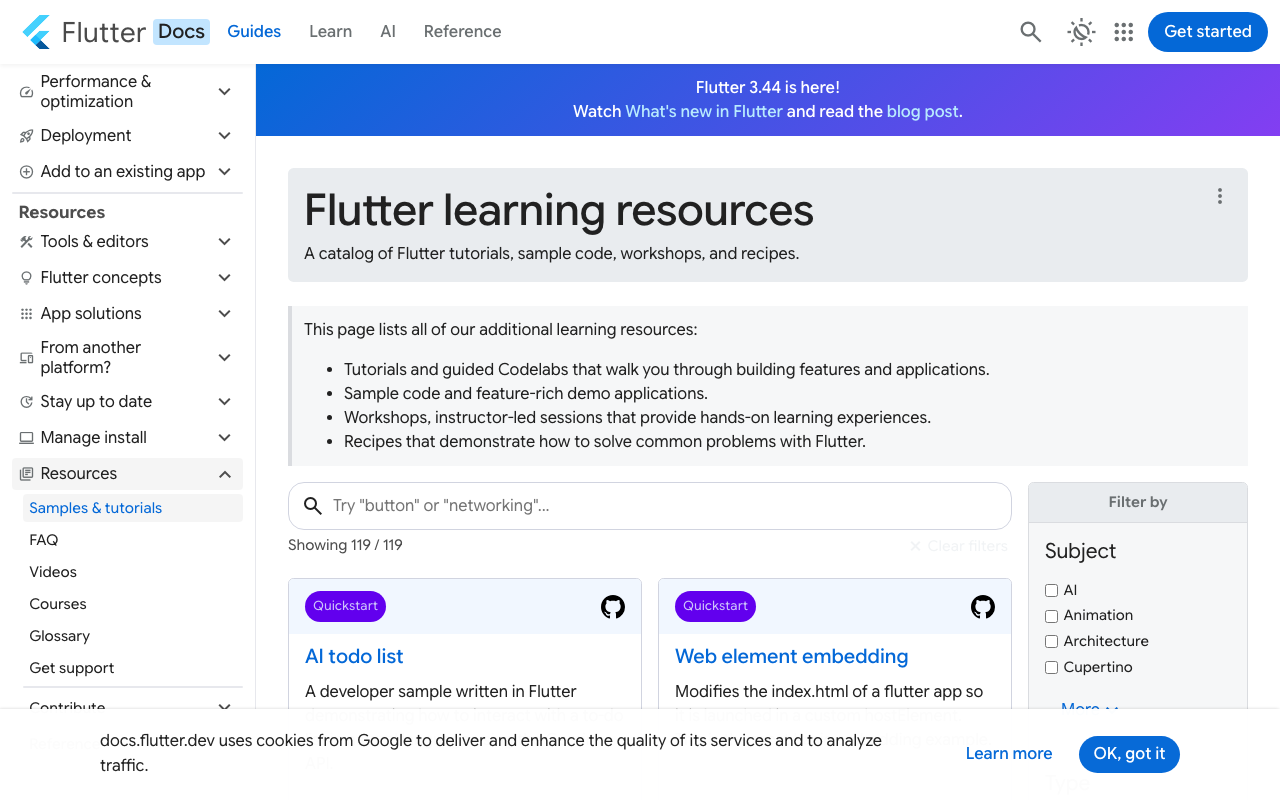Click the Resources library icon in sidebar
The height and width of the screenshot is (800, 1280).
pyautogui.click(x=27, y=474)
